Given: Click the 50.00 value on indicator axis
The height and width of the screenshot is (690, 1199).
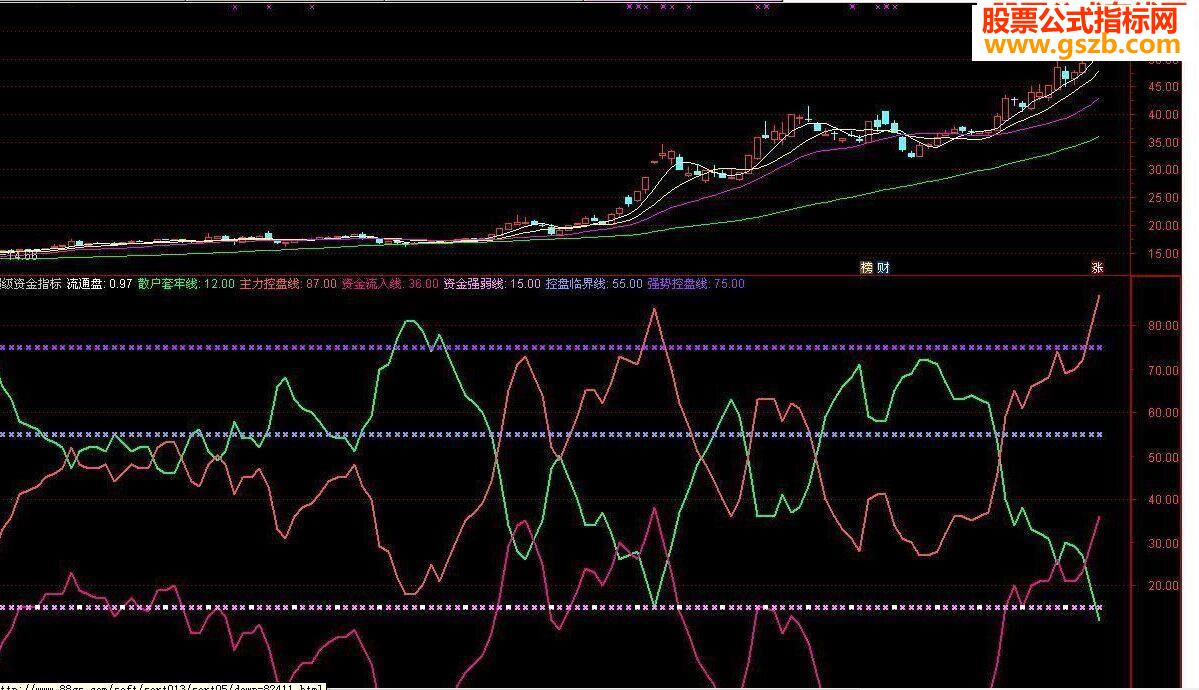Looking at the screenshot, I should tap(1163, 457).
